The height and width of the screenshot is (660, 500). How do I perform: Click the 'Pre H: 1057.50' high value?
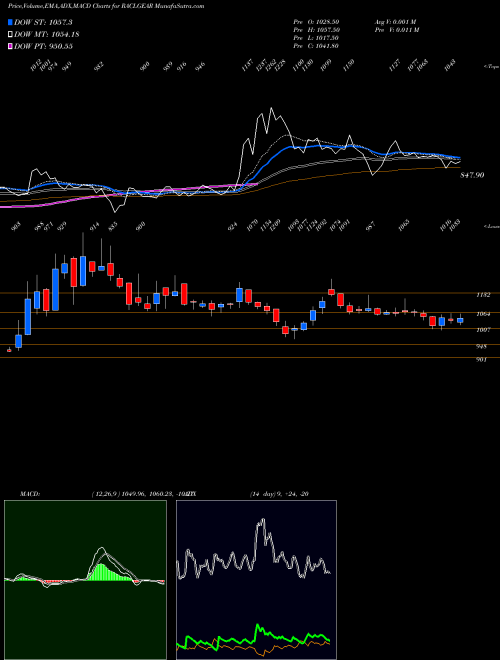316,30
